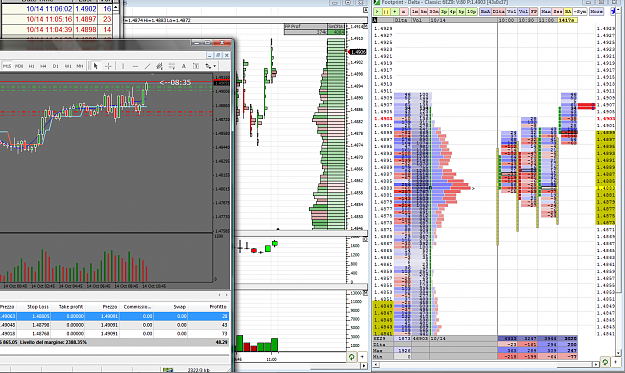This screenshot has height=373, width=625.
Task: Select the Fibonacci retracement tool
Action: (x=172, y=66)
